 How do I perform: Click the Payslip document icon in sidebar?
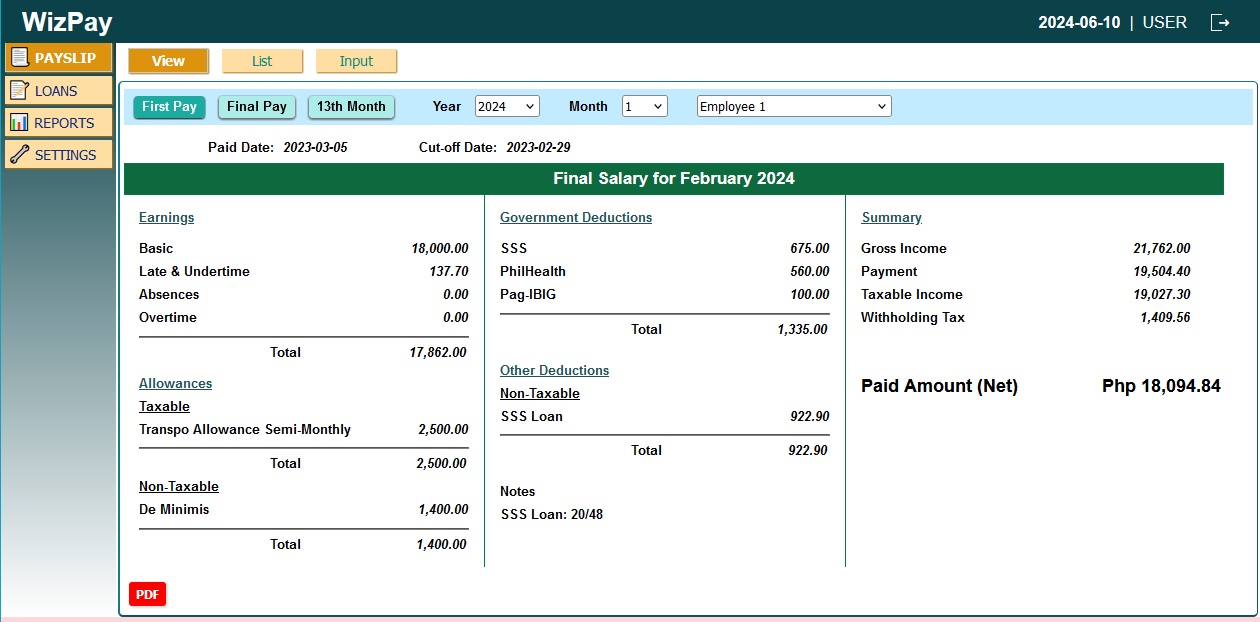coord(19,58)
